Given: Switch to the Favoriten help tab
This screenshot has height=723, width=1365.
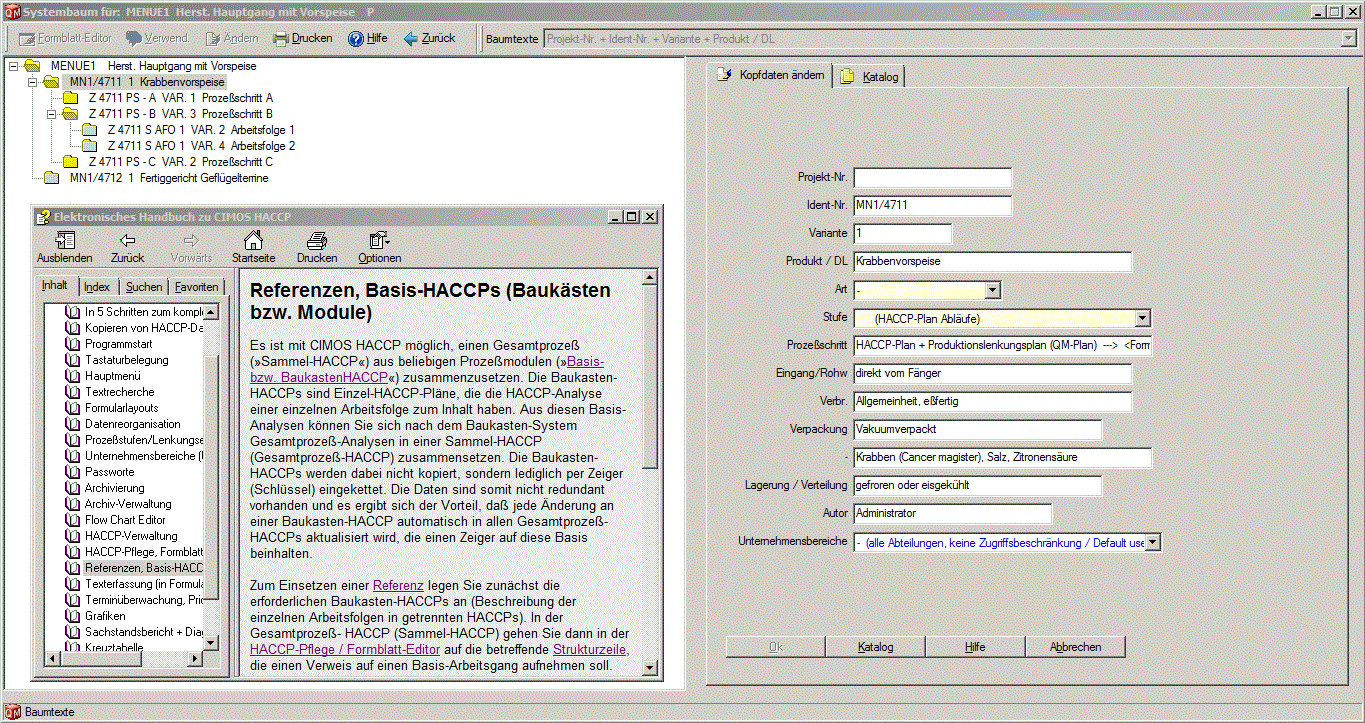Looking at the screenshot, I should click(x=197, y=287).
